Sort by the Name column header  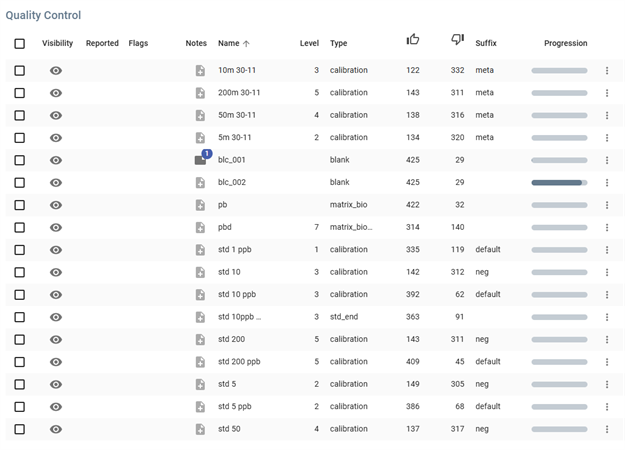(229, 44)
